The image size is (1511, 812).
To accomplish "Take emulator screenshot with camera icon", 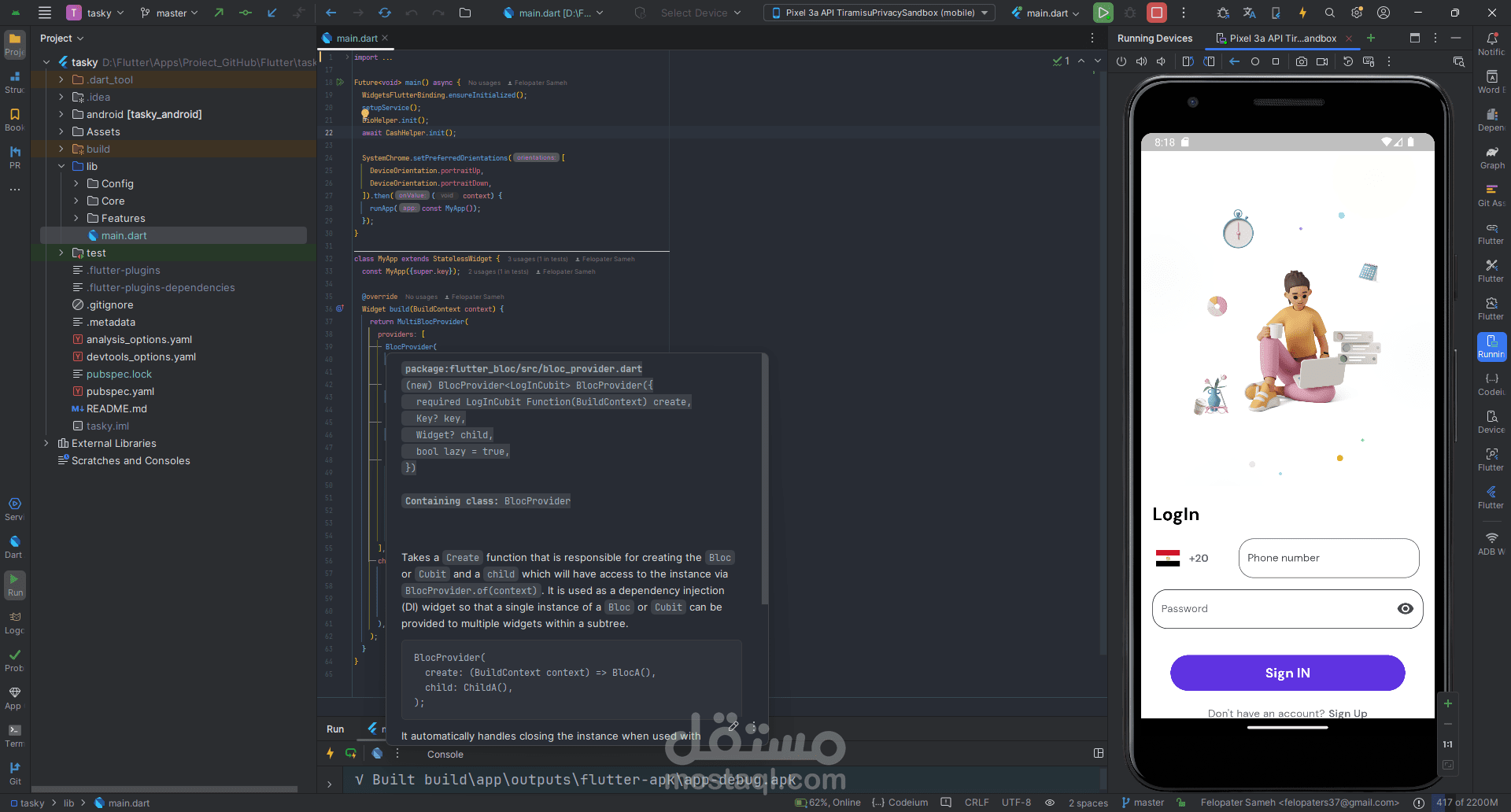I will 1302,61.
